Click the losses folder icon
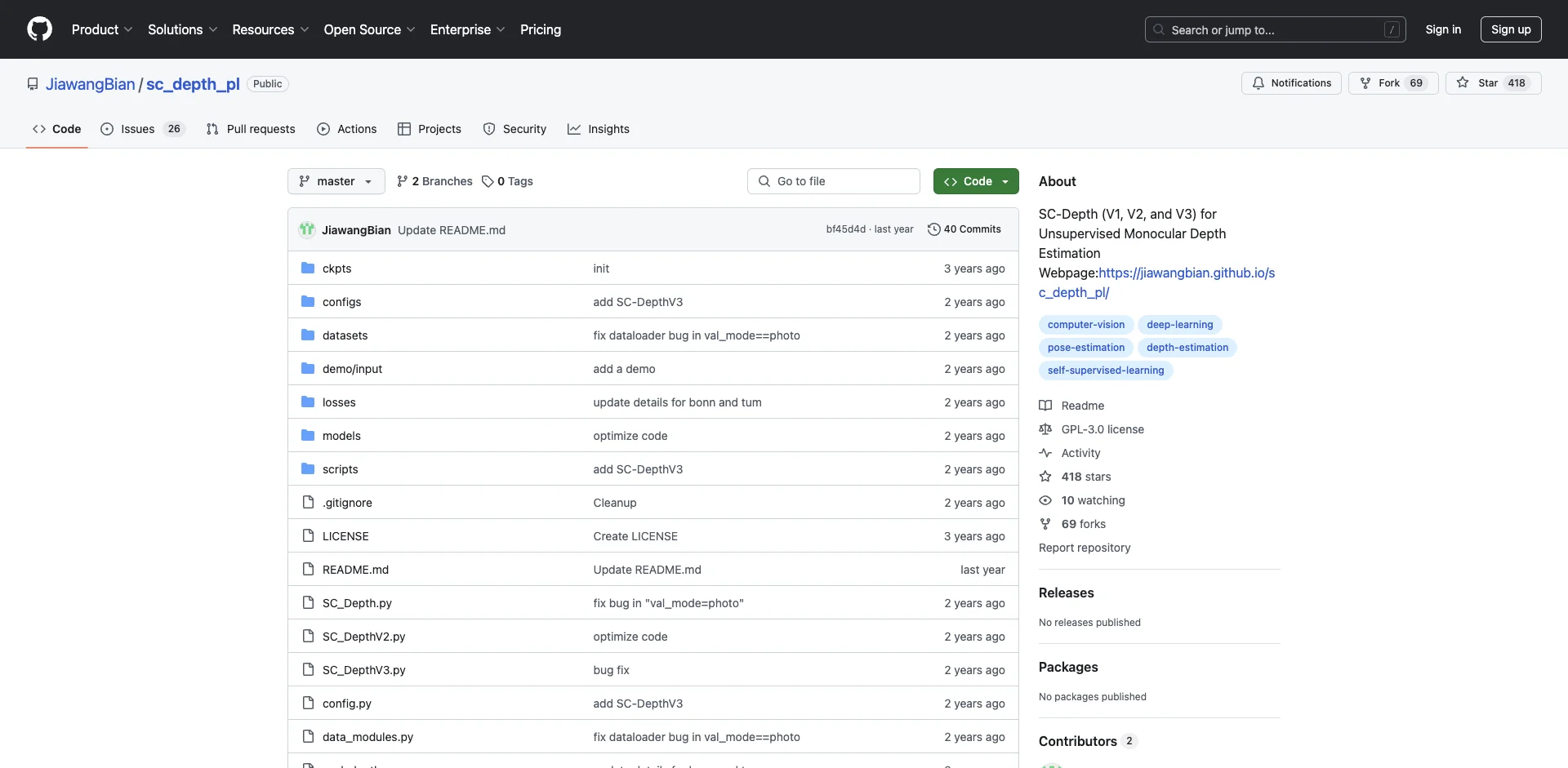This screenshot has height=768, width=1568. pyautogui.click(x=308, y=402)
